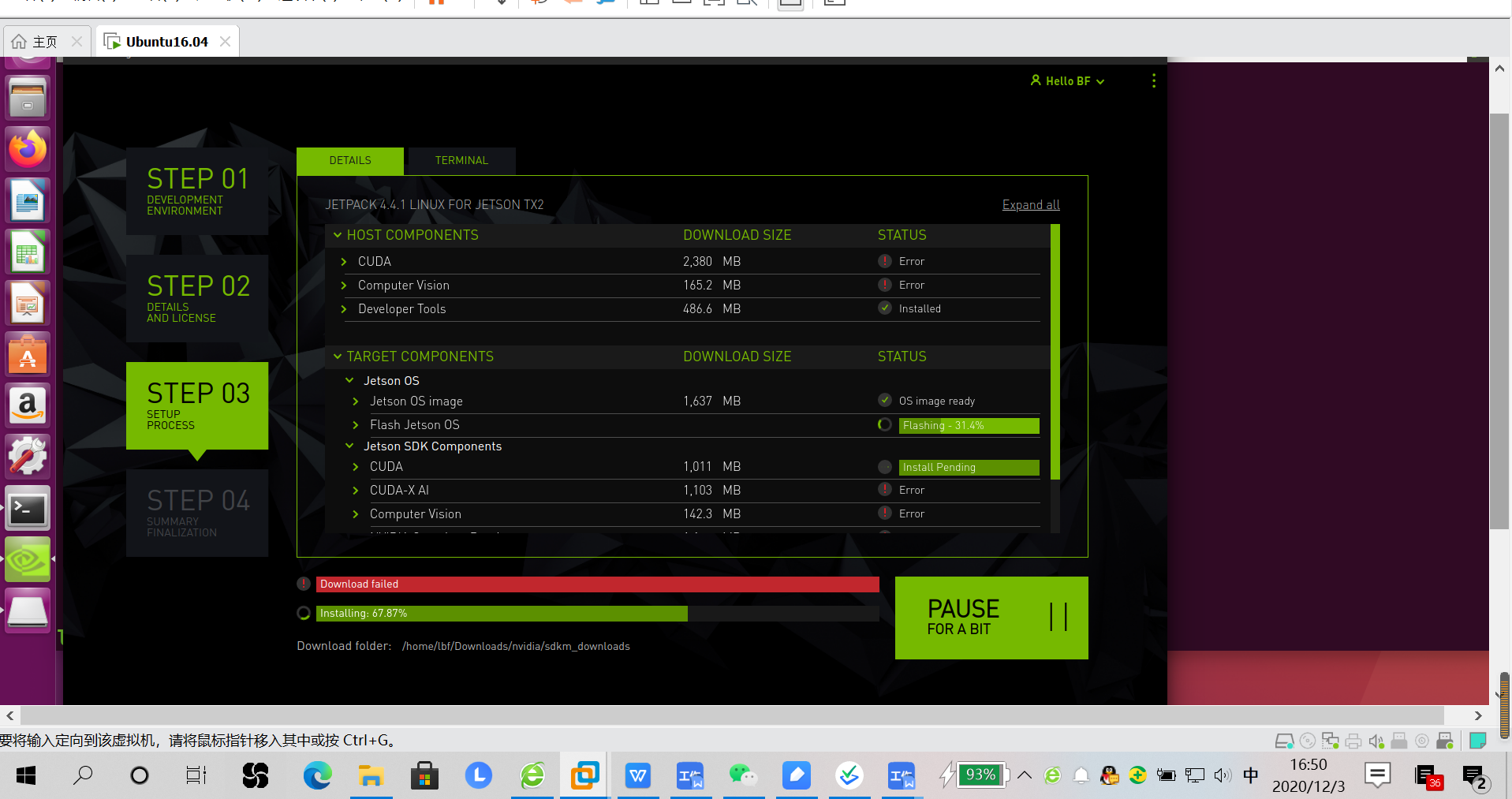Open System Settings wrench icon
This screenshot has width=1512, height=799.
coord(28,457)
